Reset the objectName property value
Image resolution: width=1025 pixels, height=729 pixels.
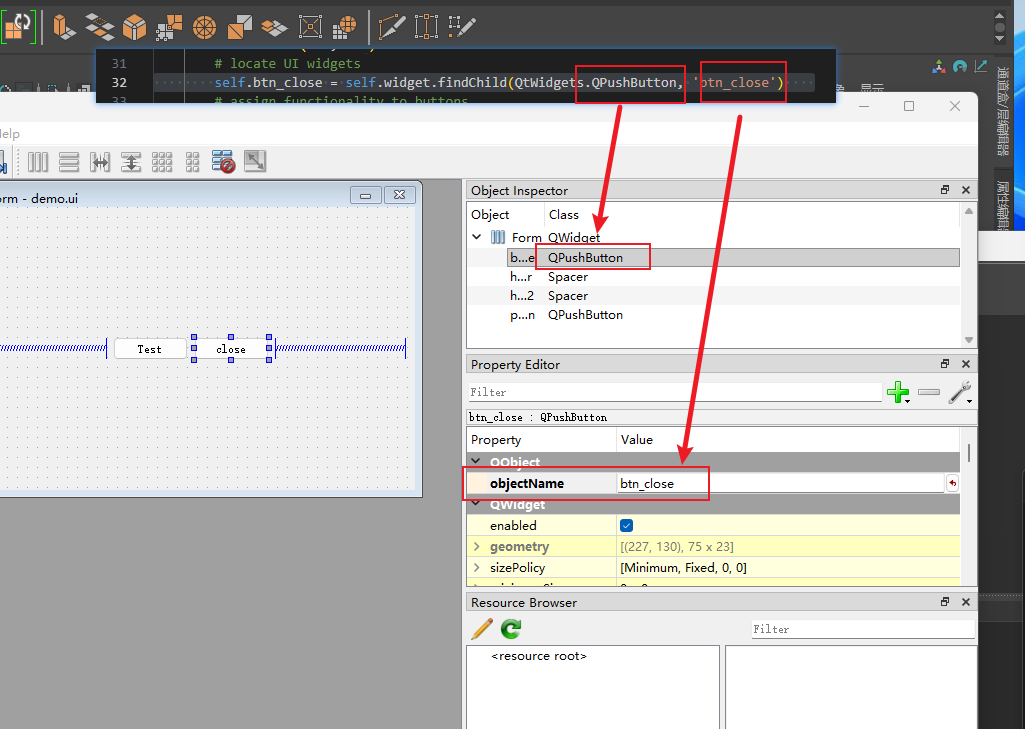point(952,483)
